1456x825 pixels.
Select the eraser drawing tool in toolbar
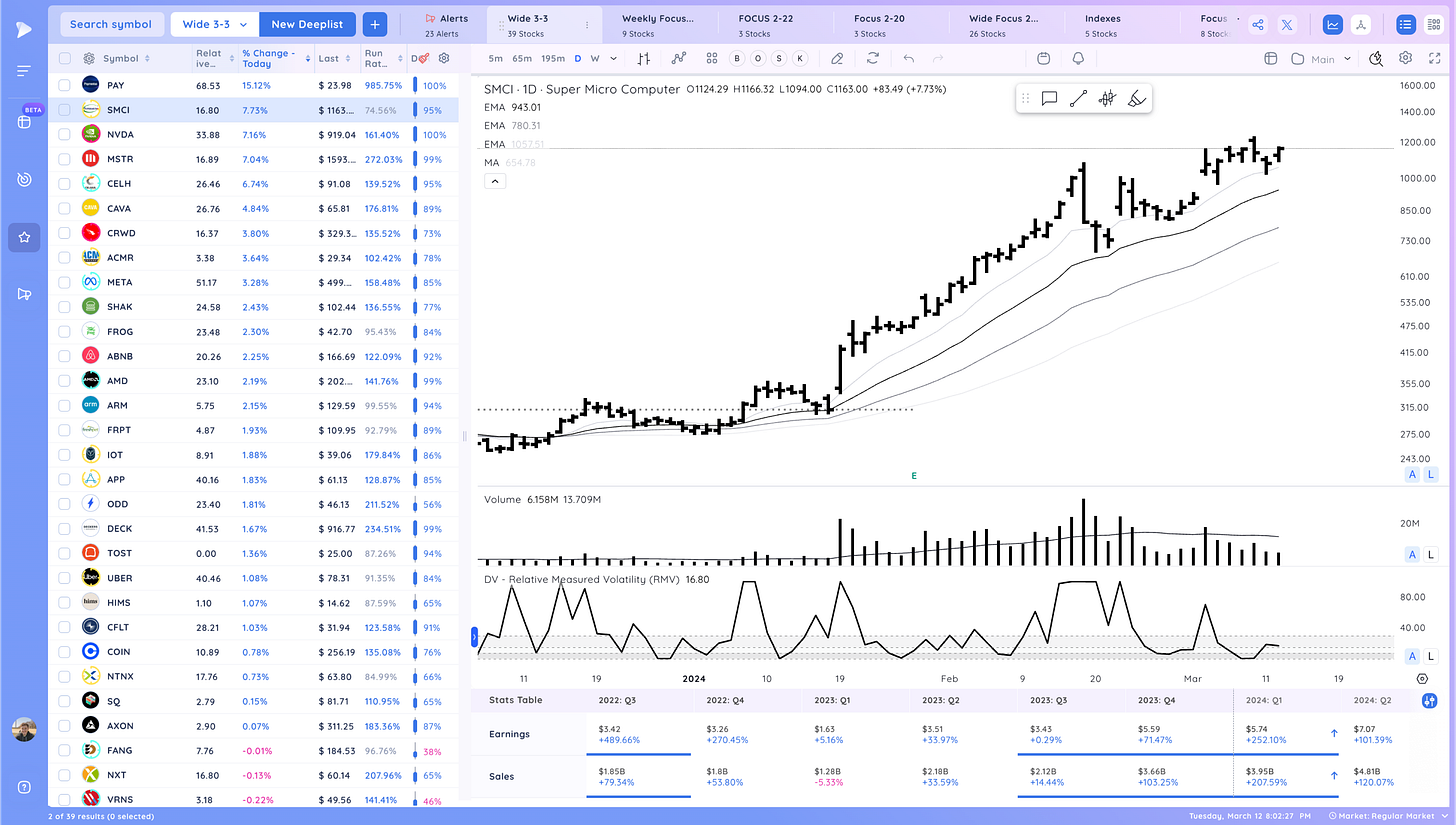point(837,59)
